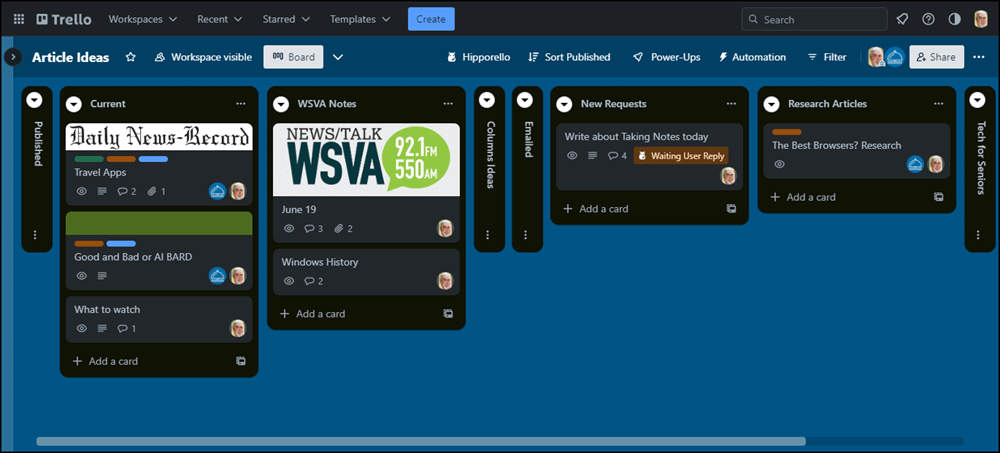Open the Workspace visible setting
The height and width of the screenshot is (453, 1000).
coord(203,57)
